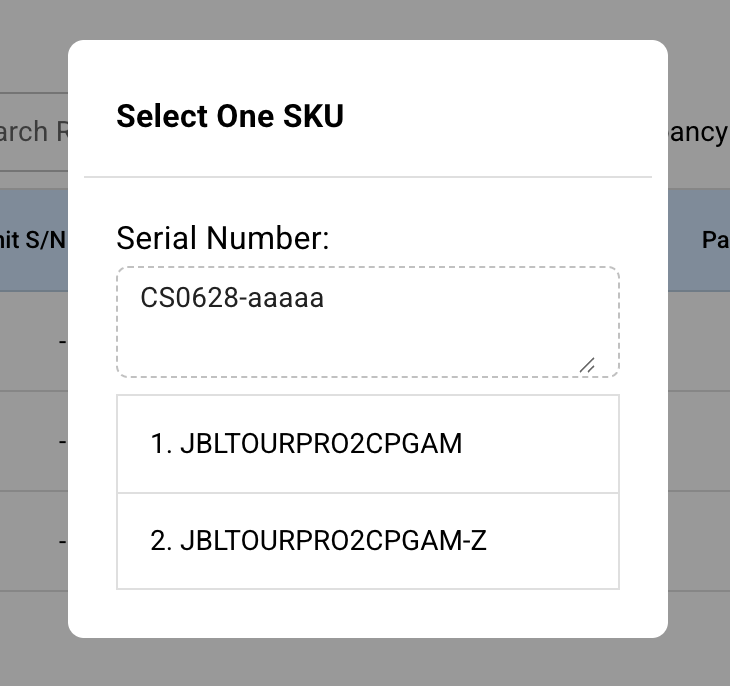Image resolution: width=730 pixels, height=686 pixels.
Task: Click the truncated "nit S/N" column header
Action: coord(33,240)
